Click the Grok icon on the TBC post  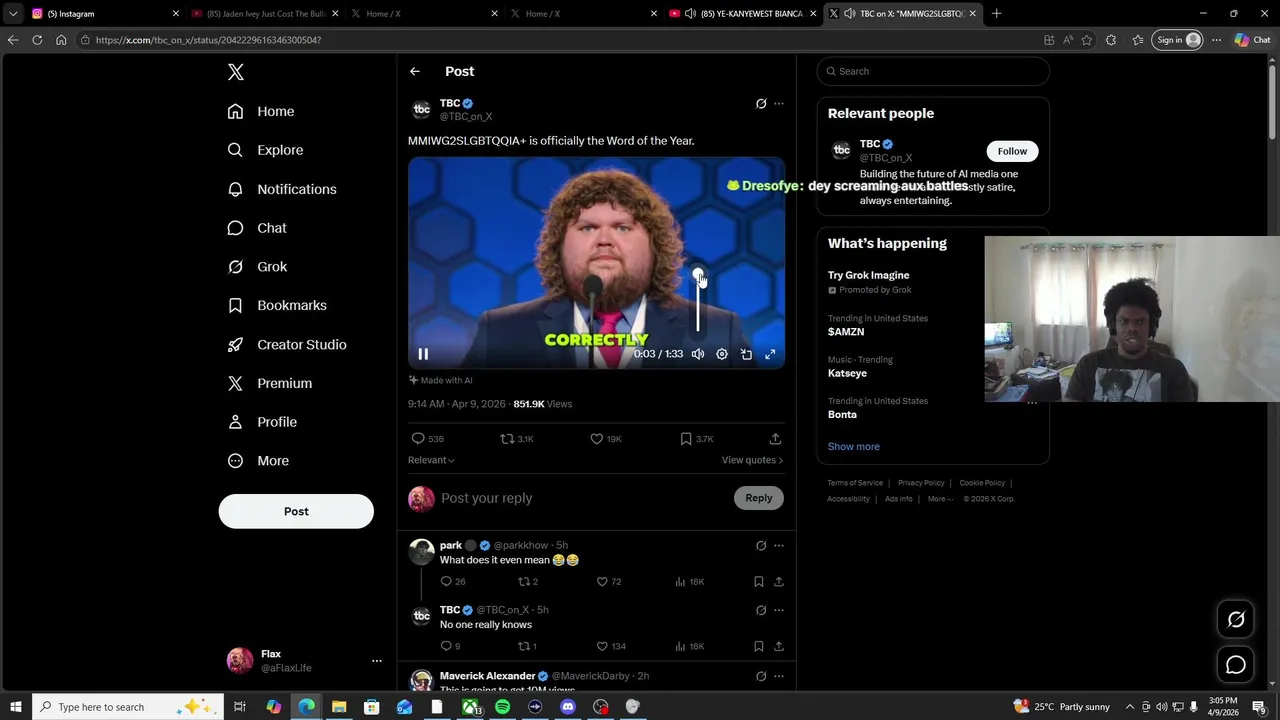click(x=761, y=103)
